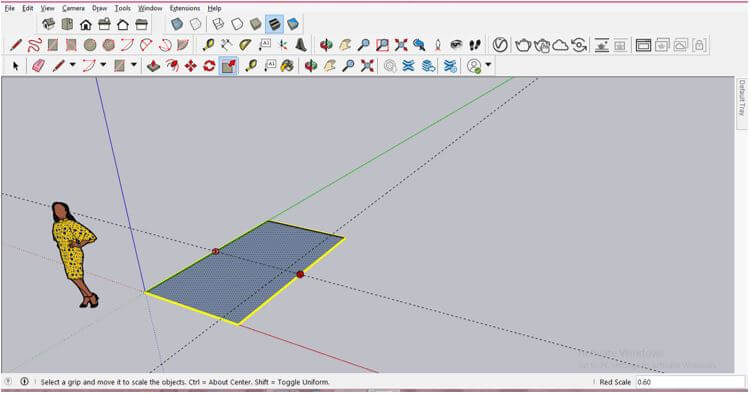The image size is (751, 394).
Task: Open the Window menu
Action: click(x=150, y=8)
